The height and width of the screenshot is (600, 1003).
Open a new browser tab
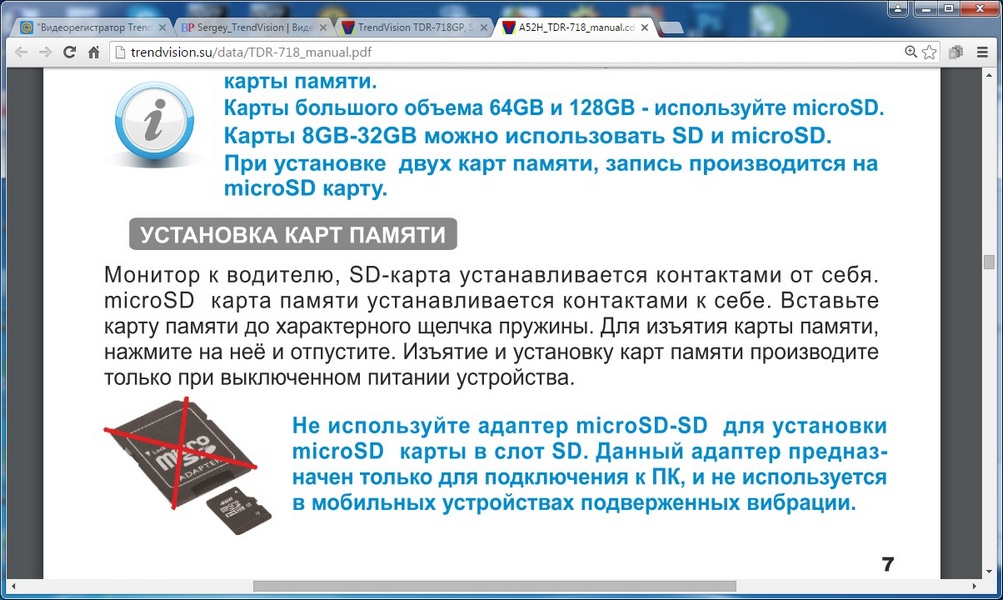[672, 27]
